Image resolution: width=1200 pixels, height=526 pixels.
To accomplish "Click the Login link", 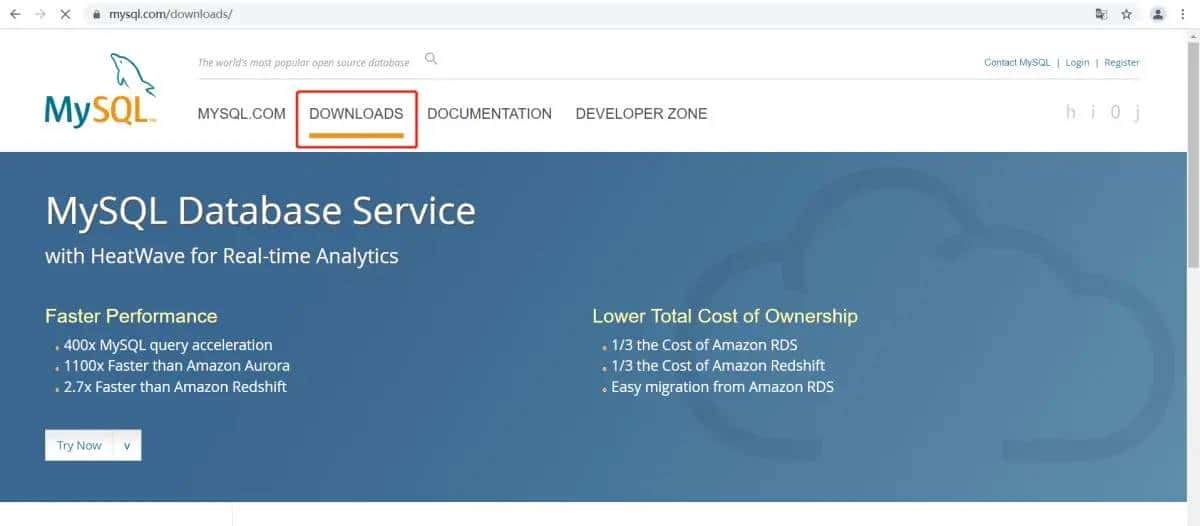I will click(x=1077, y=62).
